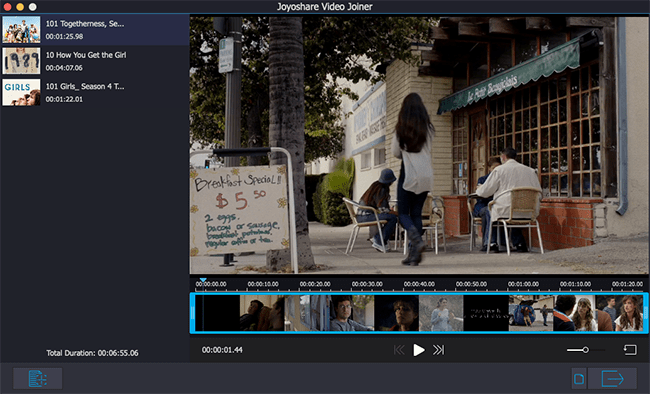The image size is (650, 394).
Task: Click the 00:01:00.00 timeline mark
Action: click(523, 284)
